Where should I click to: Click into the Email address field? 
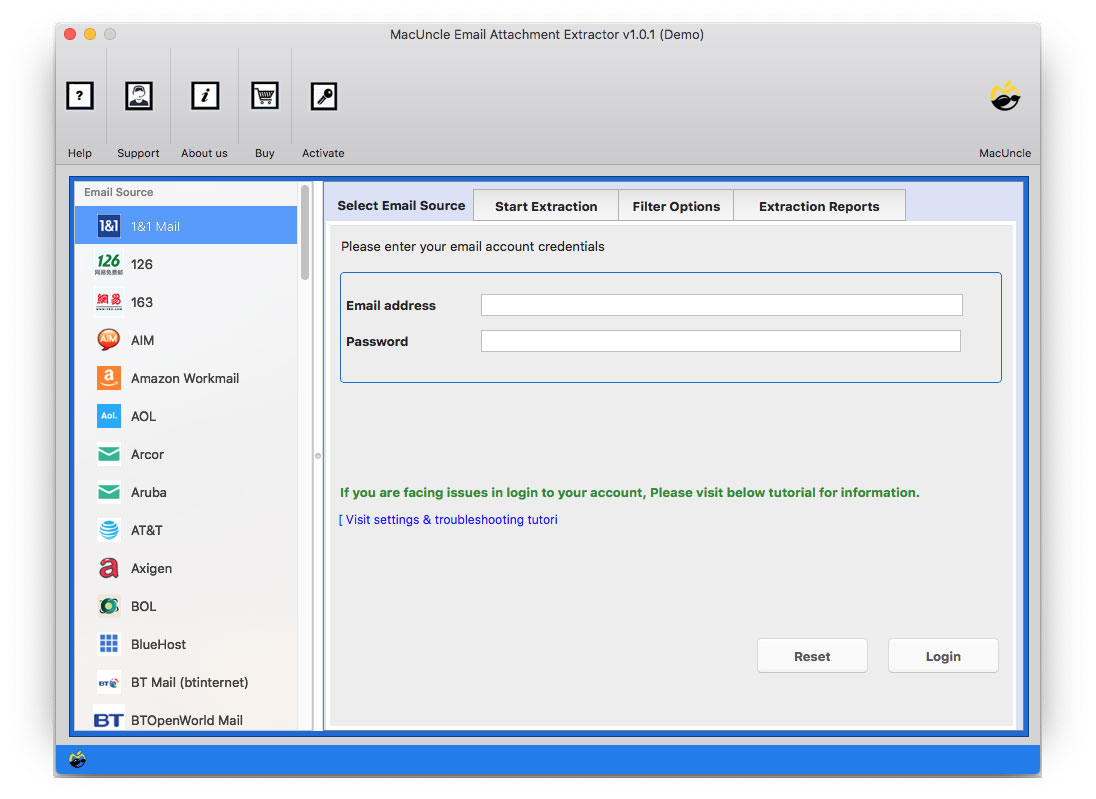point(721,305)
